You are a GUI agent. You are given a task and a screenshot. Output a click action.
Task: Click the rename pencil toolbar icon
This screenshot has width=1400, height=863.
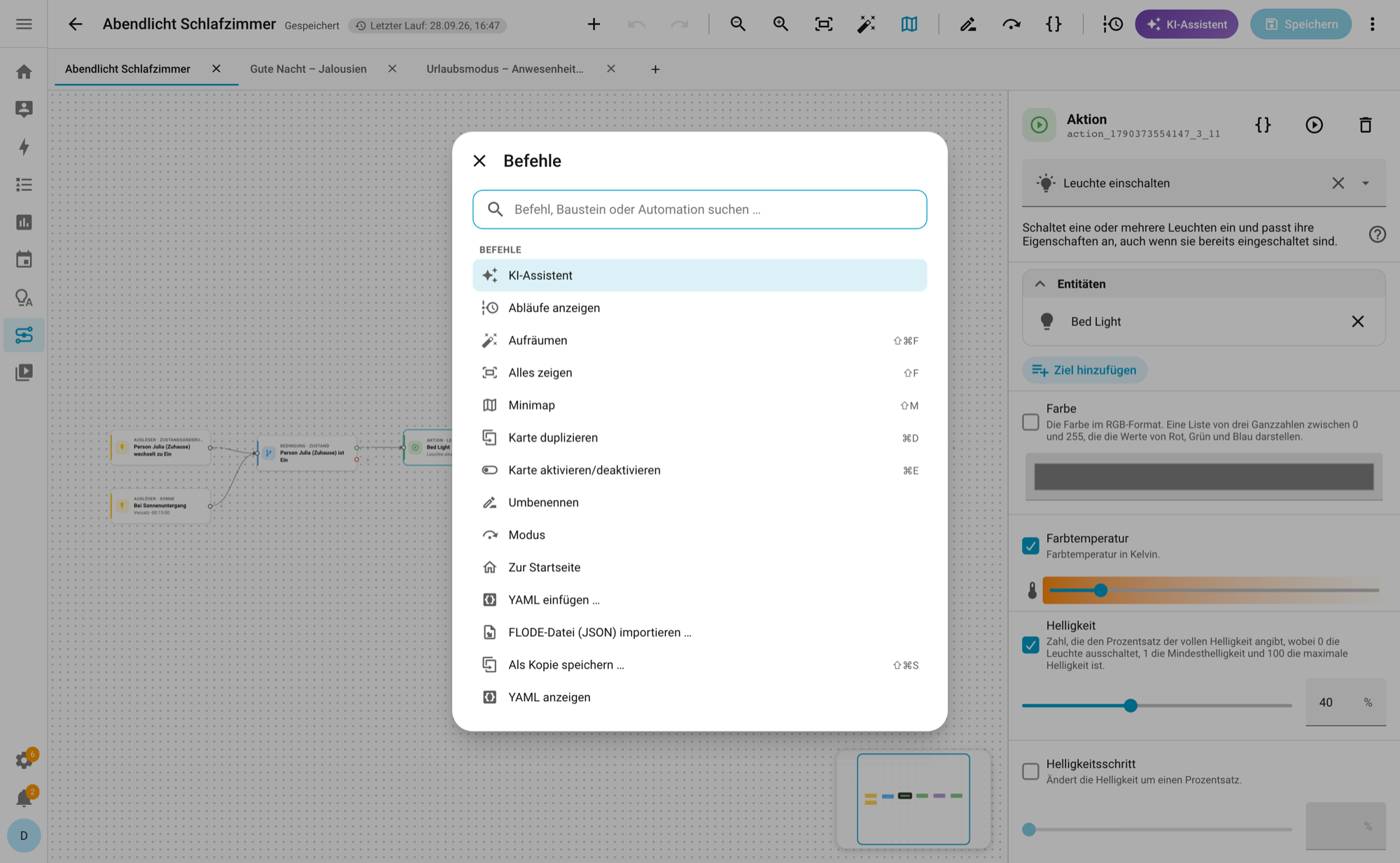click(968, 24)
